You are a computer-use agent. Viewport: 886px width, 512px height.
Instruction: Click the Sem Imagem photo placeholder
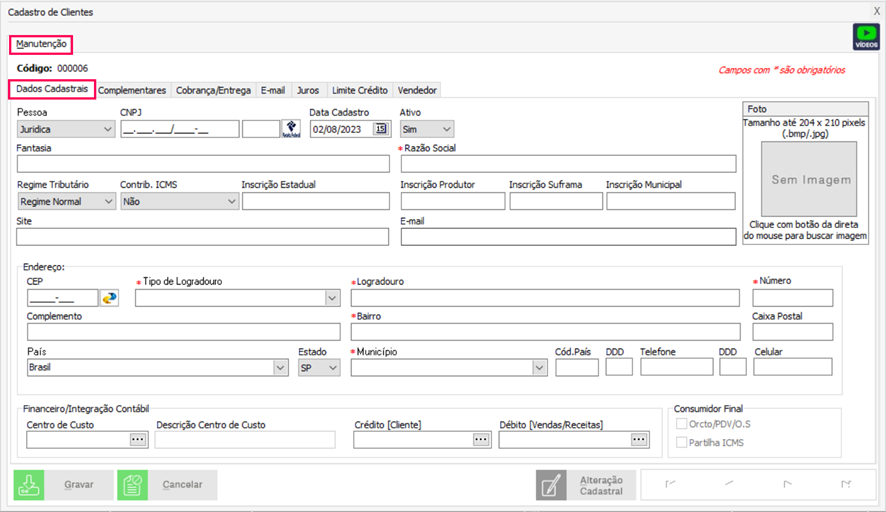805,180
